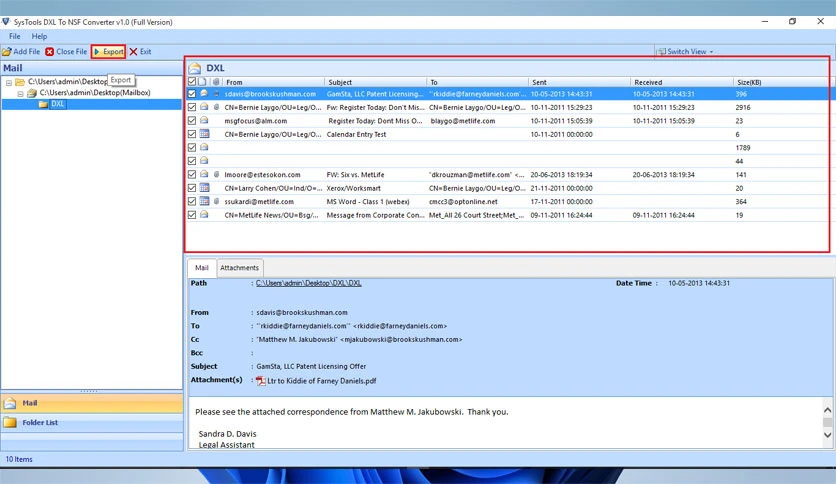Screen dimensions: 836x484
Task: Click the Add File toolbar button
Action: pos(21,52)
